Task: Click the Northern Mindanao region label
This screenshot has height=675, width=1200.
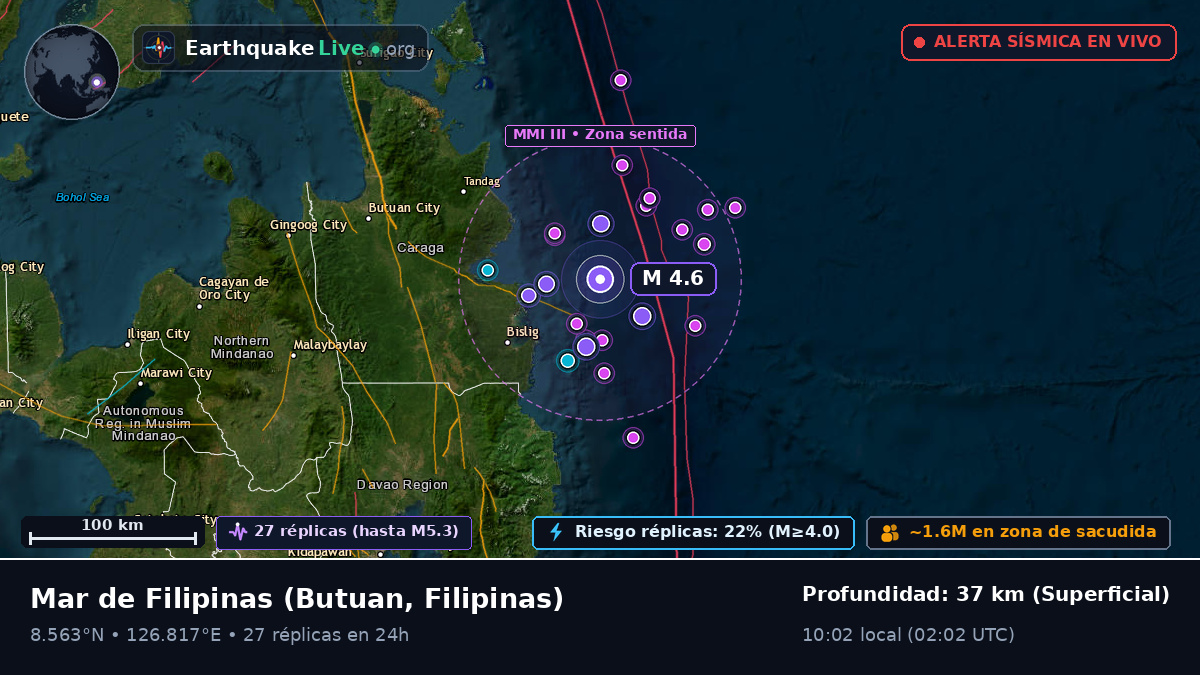Action: (242, 347)
